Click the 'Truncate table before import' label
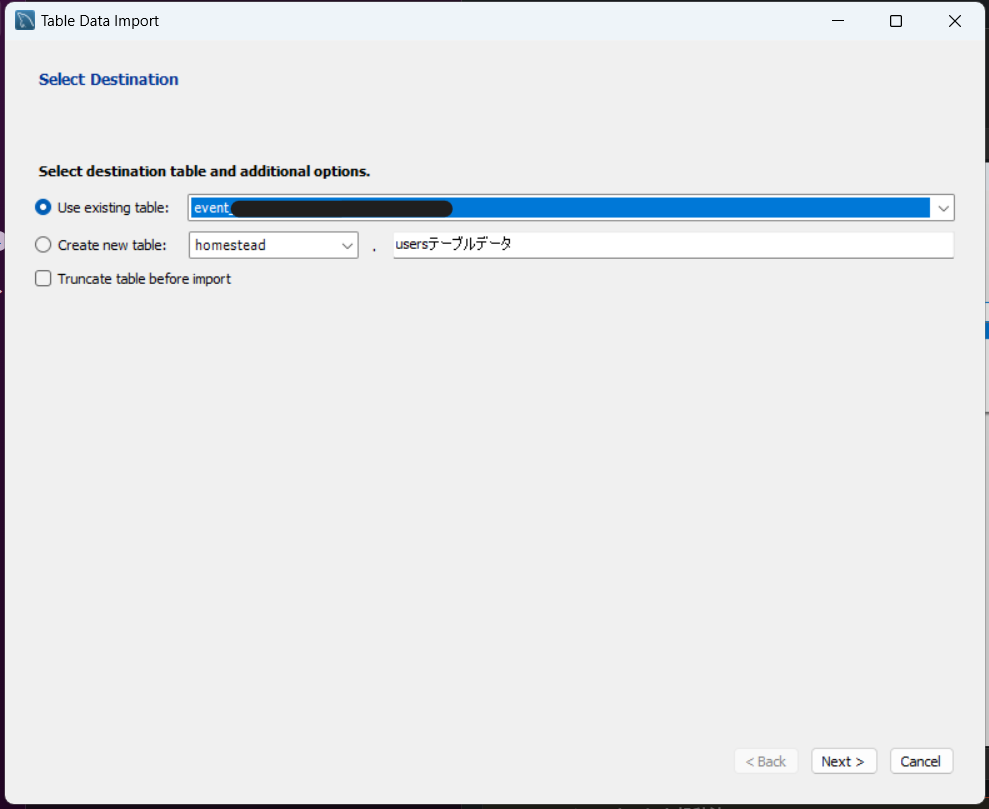Image resolution: width=989 pixels, height=809 pixels. coord(144,279)
